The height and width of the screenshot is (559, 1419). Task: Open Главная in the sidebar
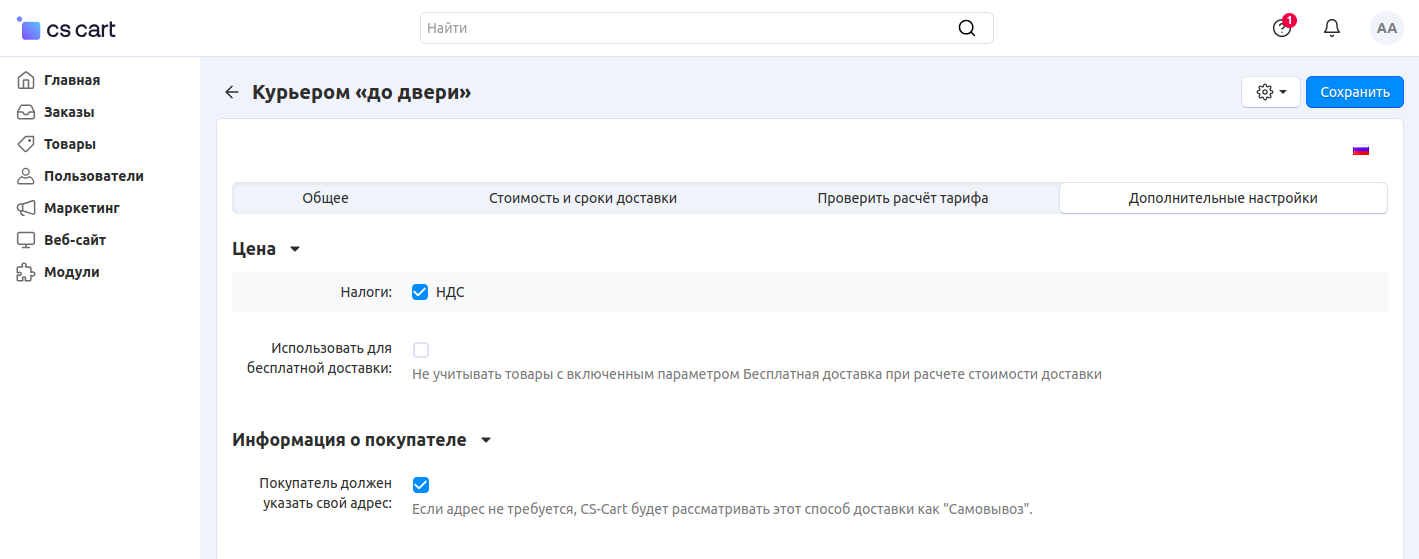[x=72, y=80]
